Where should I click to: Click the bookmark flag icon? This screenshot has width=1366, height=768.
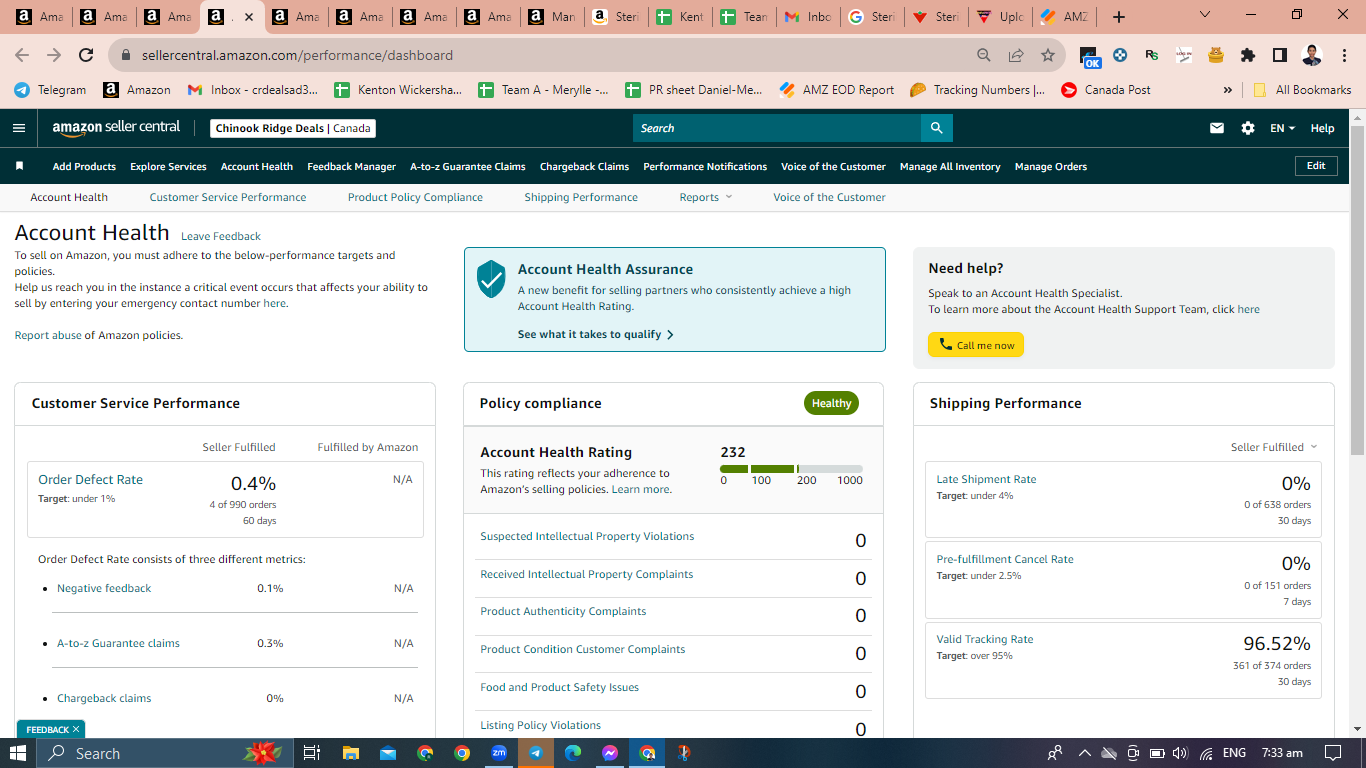tap(19, 166)
